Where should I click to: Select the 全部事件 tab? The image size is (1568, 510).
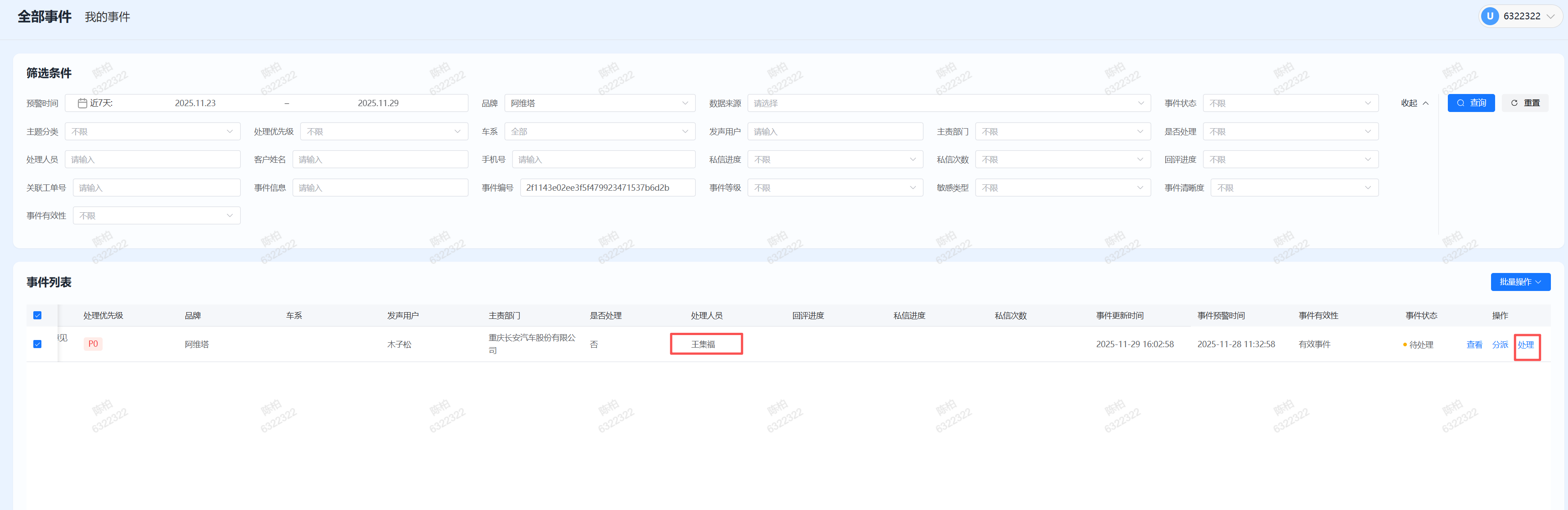point(44,17)
